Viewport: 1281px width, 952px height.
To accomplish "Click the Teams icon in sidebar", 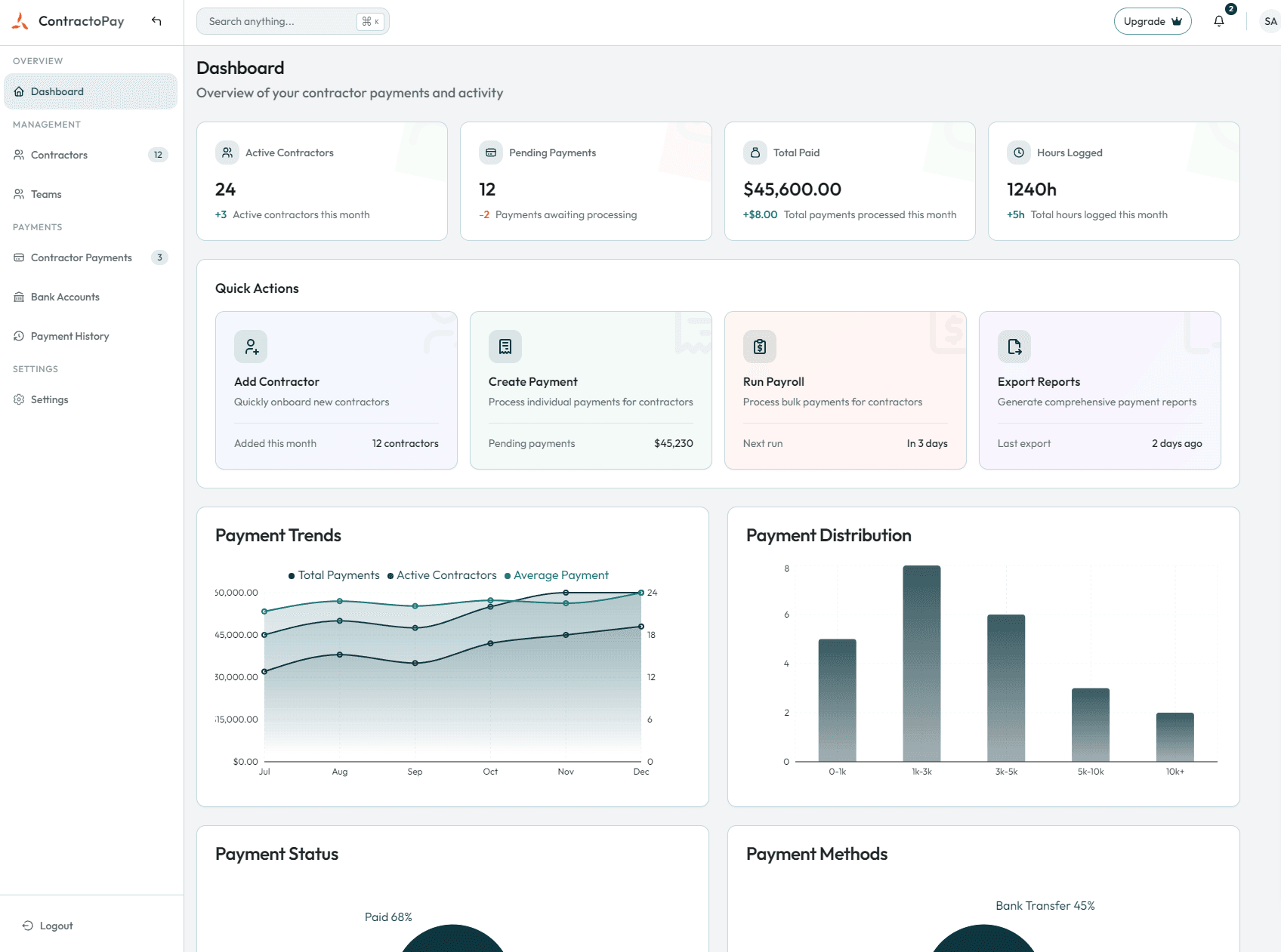I will coord(19,194).
